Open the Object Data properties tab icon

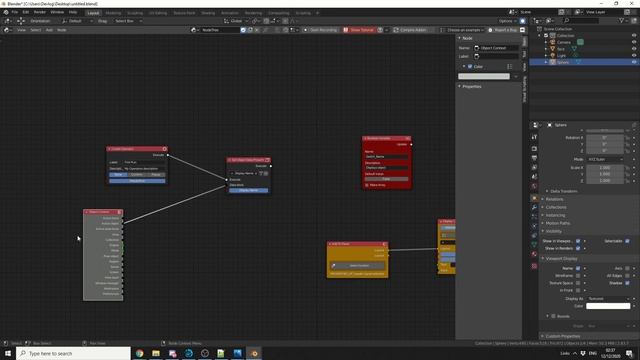click(534, 244)
